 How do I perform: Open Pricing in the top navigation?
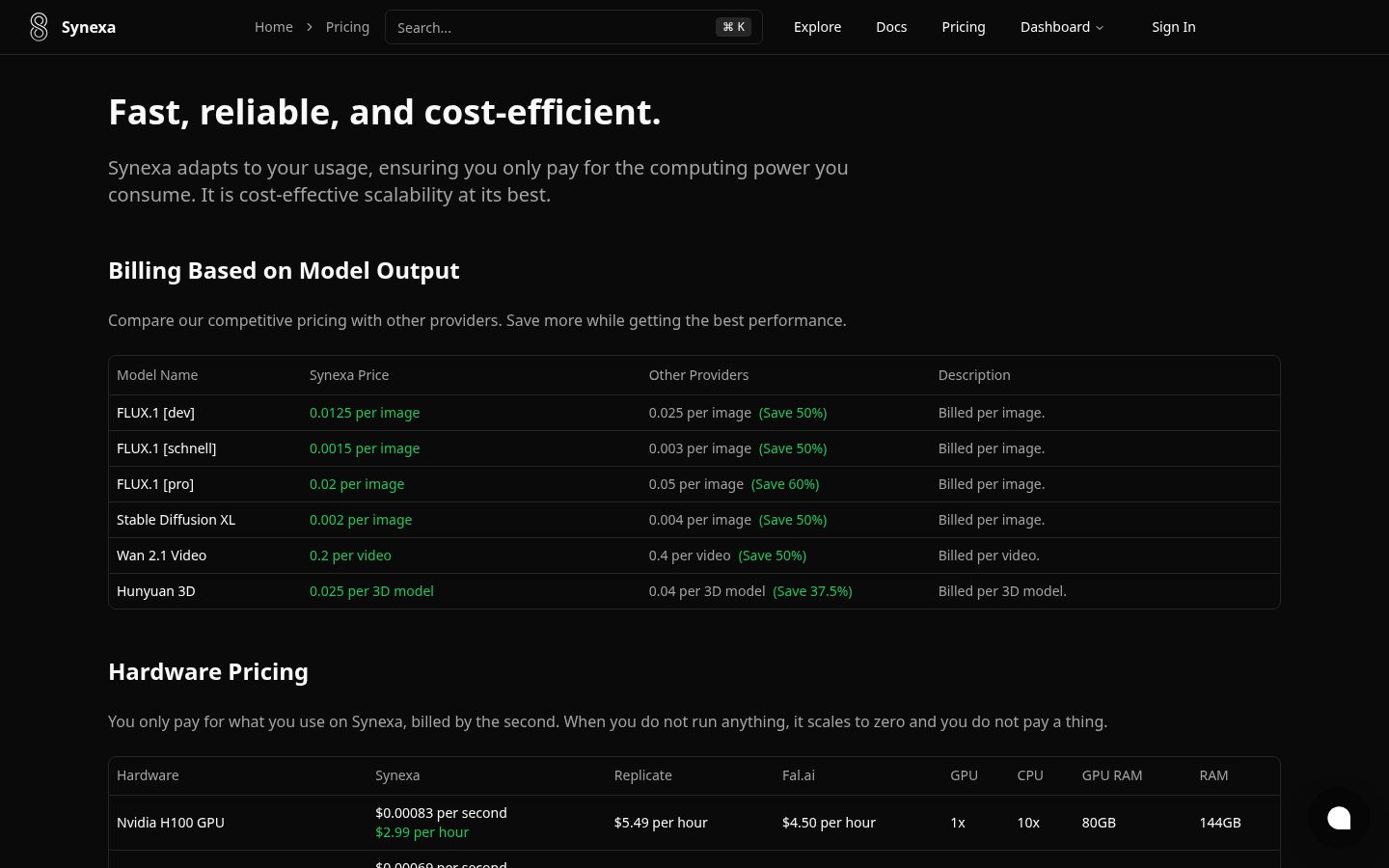964,27
